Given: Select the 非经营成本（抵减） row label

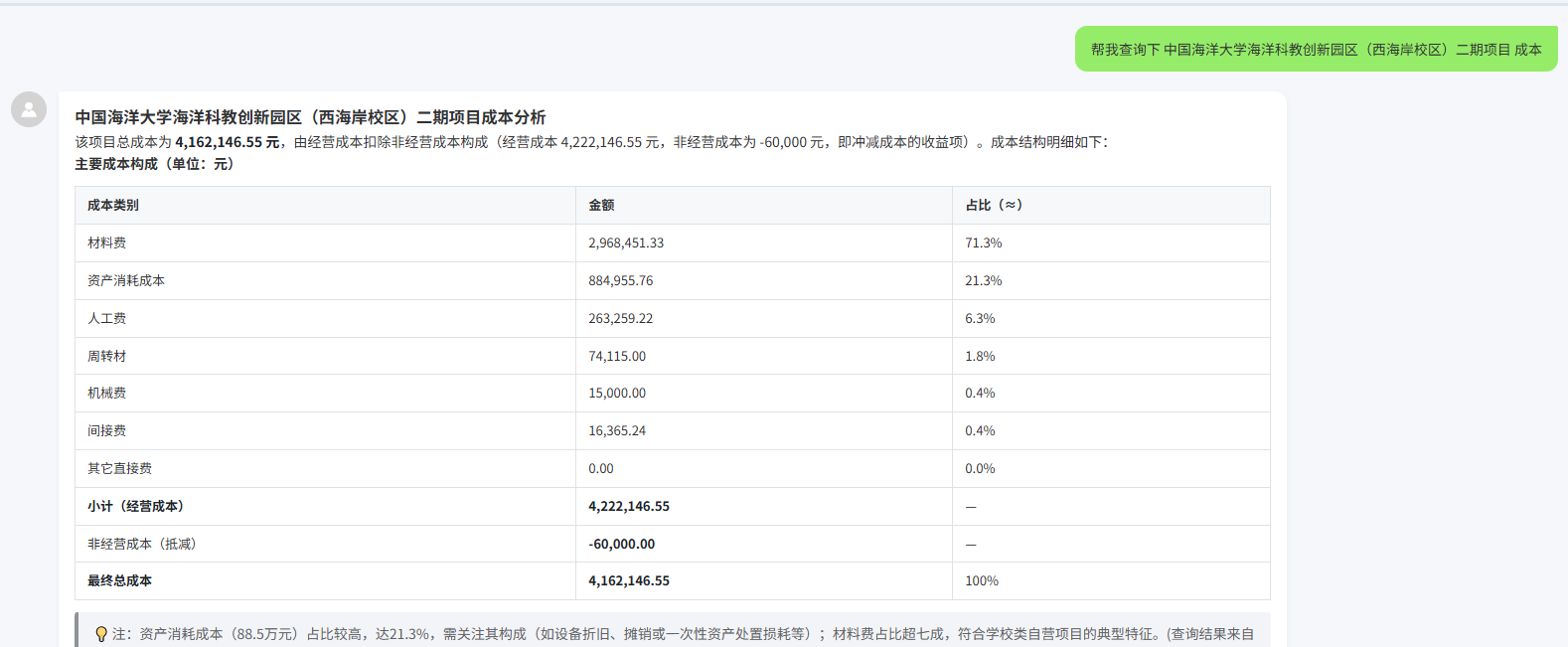Looking at the screenshot, I should (142, 544).
